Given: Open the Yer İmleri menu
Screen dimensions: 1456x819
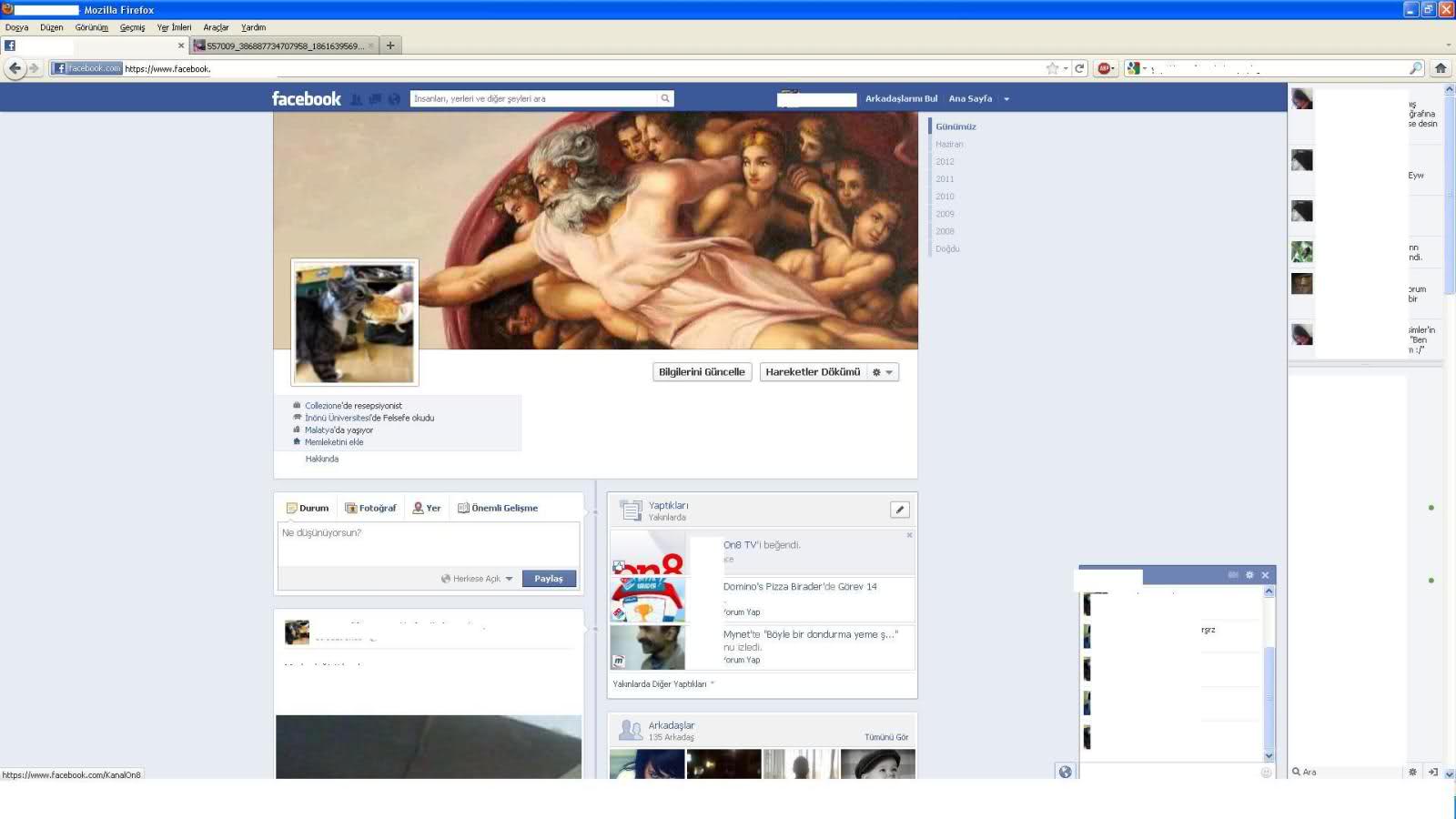Looking at the screenshot, I should (174, 27).
